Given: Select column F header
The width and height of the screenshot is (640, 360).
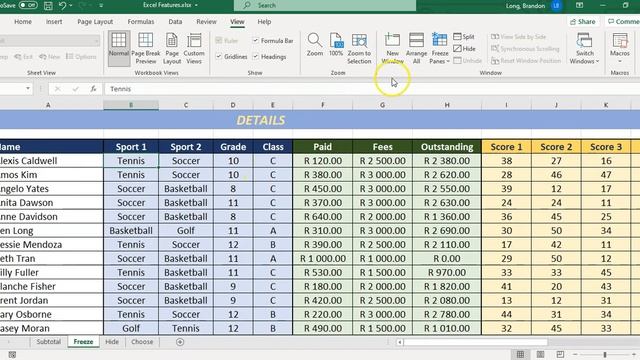Looking at the screenshot, I should click(x=322, y=105).
